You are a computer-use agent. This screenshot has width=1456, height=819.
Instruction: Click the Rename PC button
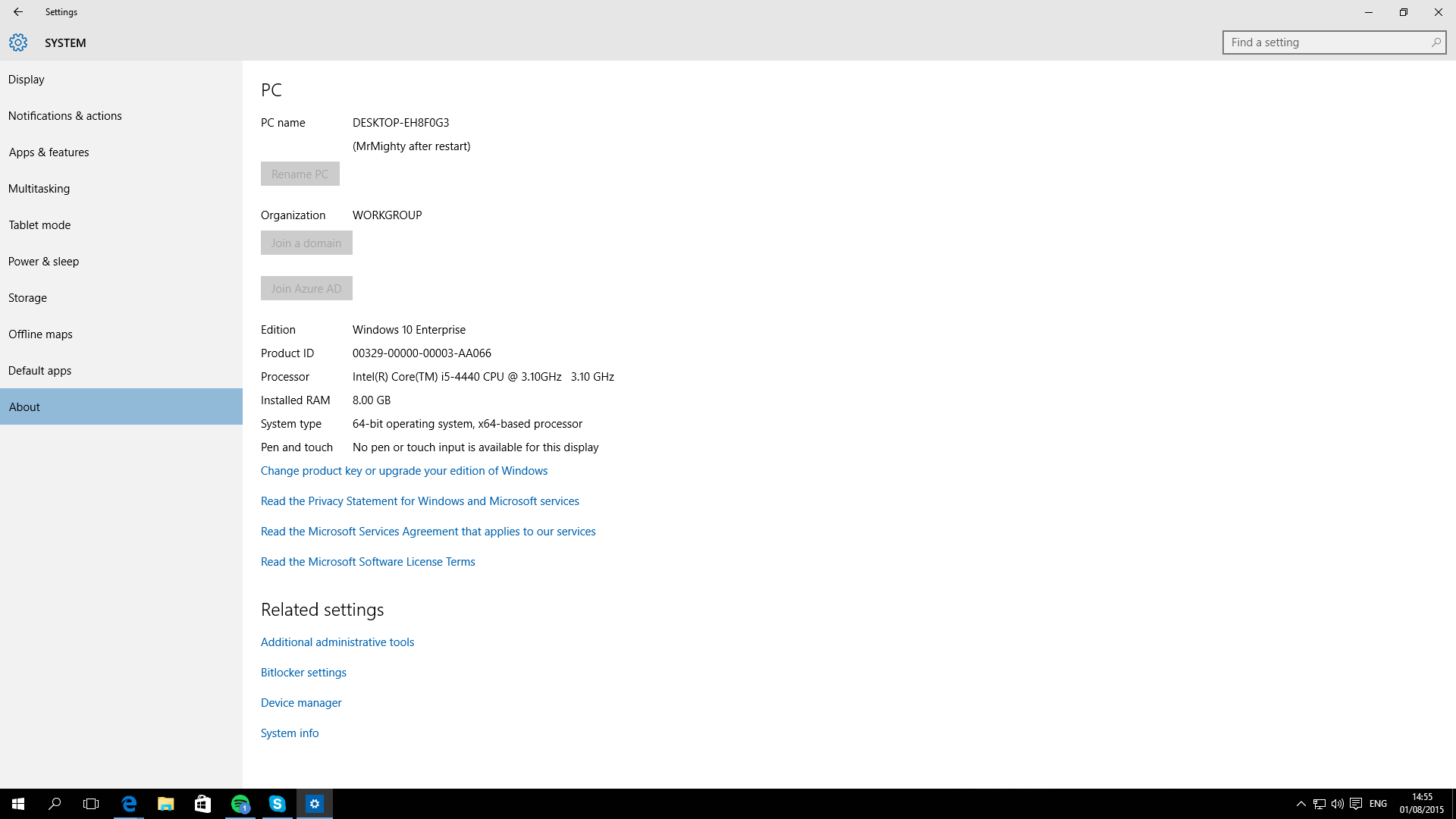(x=300, y=174)
